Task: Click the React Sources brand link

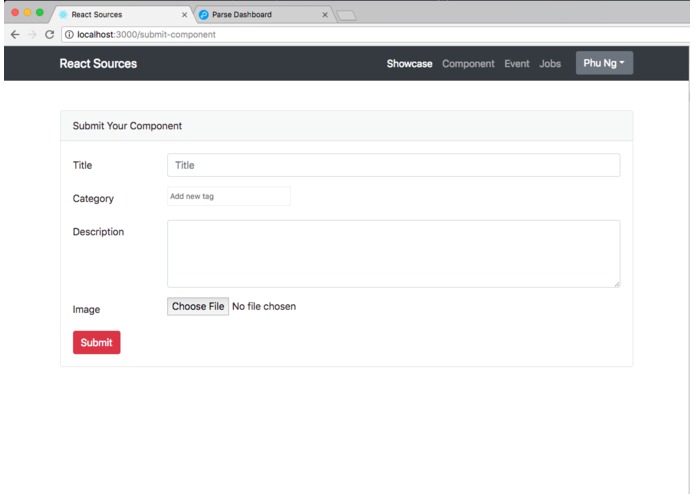Action: click(98, 63)
